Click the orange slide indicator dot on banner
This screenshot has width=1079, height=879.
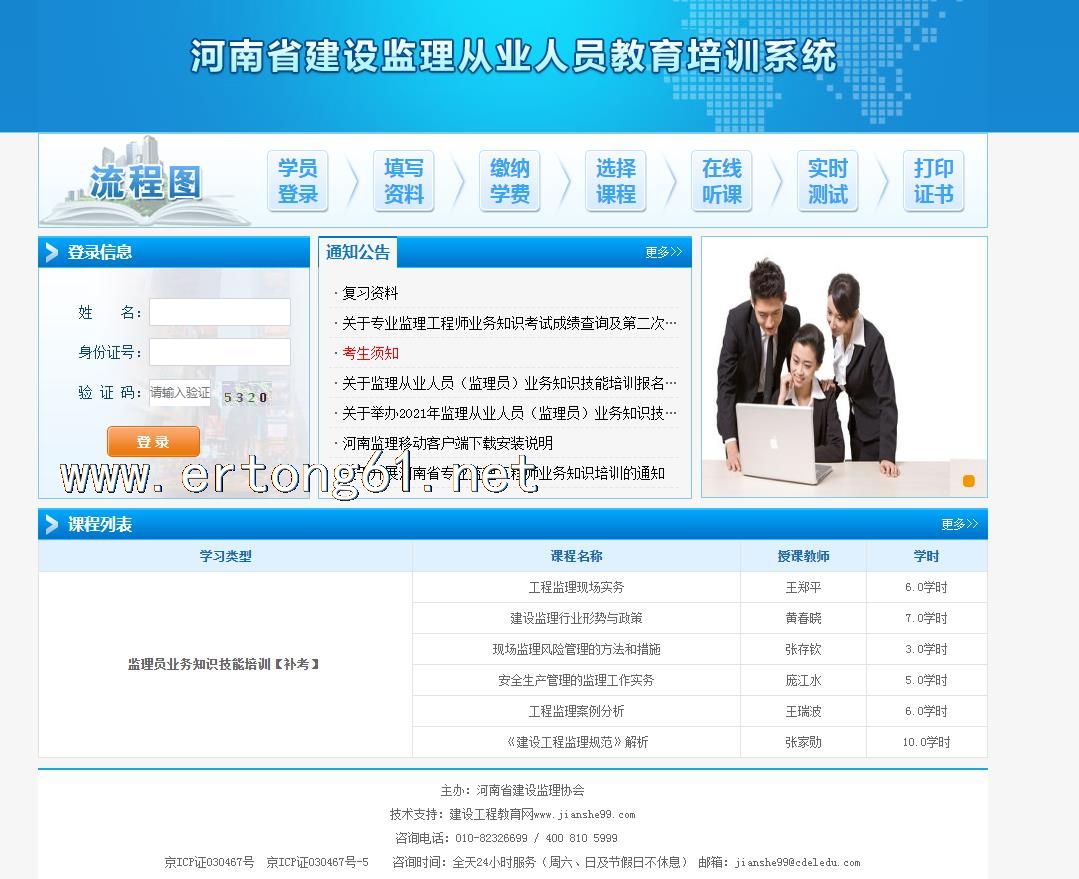pos(968,481)
